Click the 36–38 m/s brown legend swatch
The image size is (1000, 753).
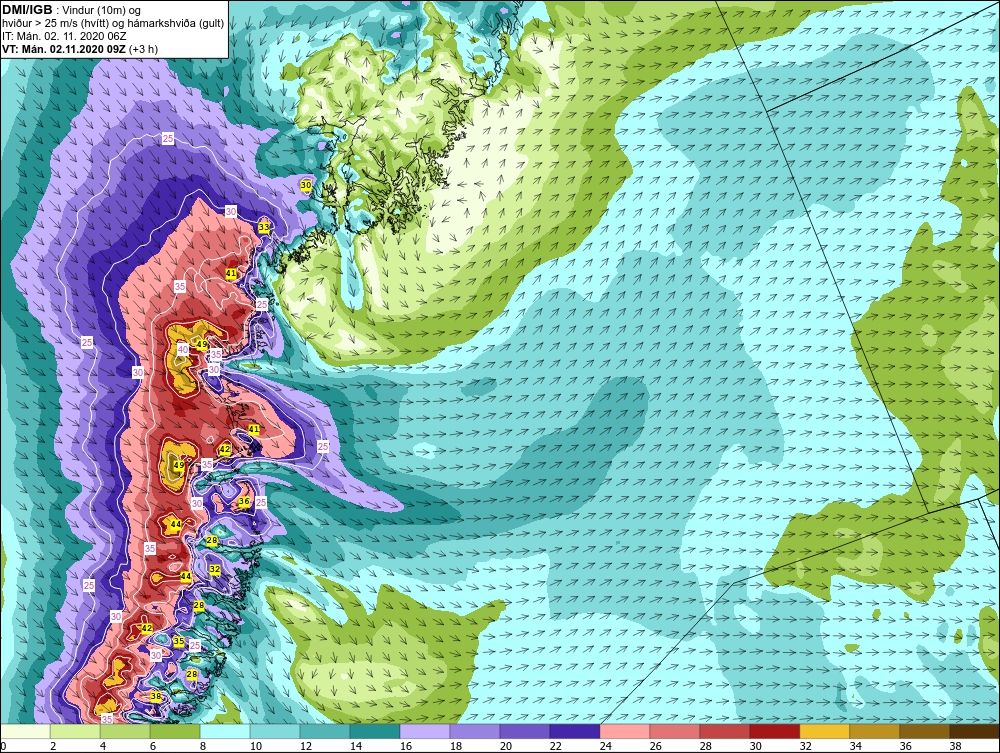click(x=925, y=731)
